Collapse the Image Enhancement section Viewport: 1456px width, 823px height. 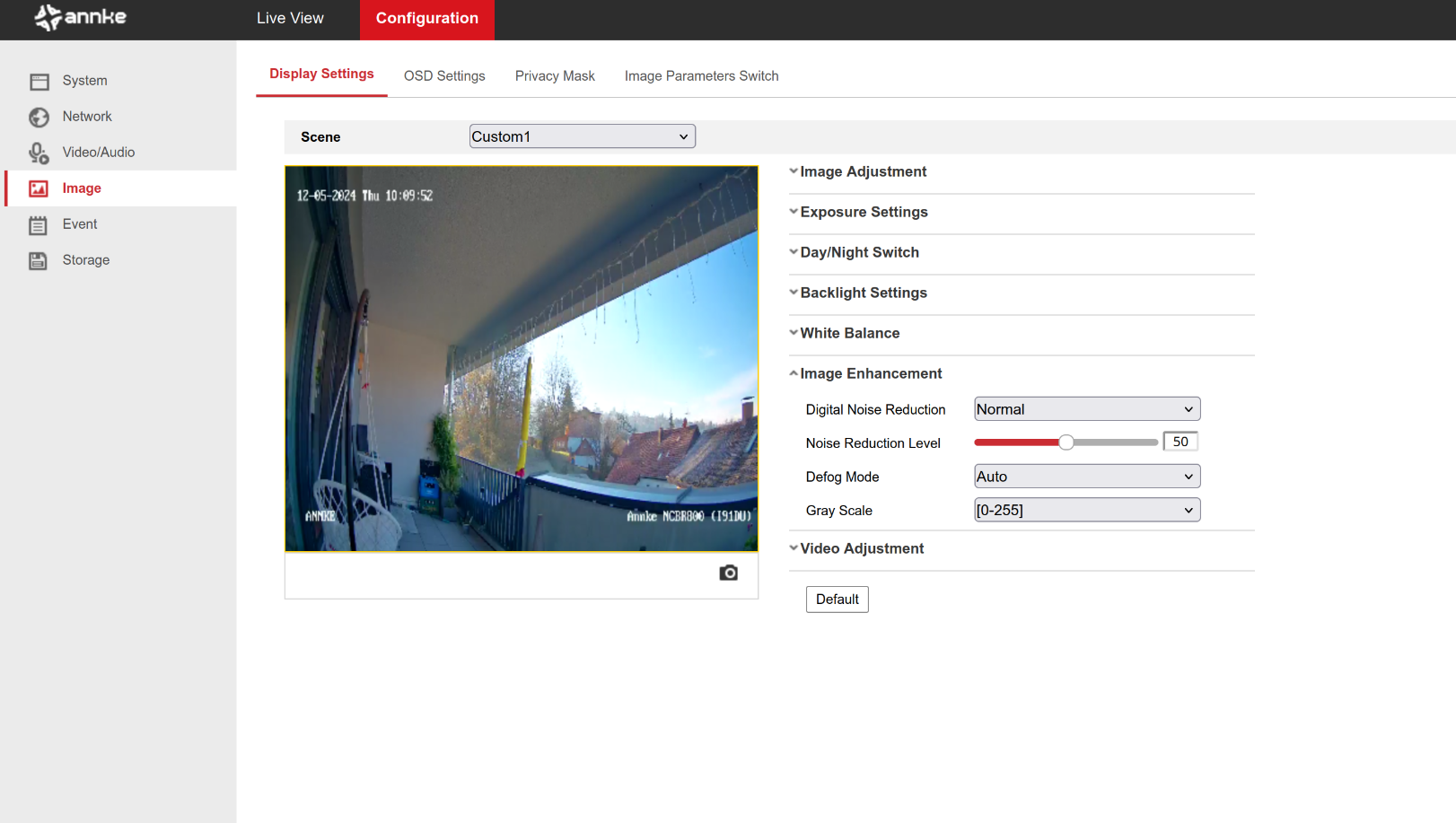pyautogui.click(x=870, y=374)
